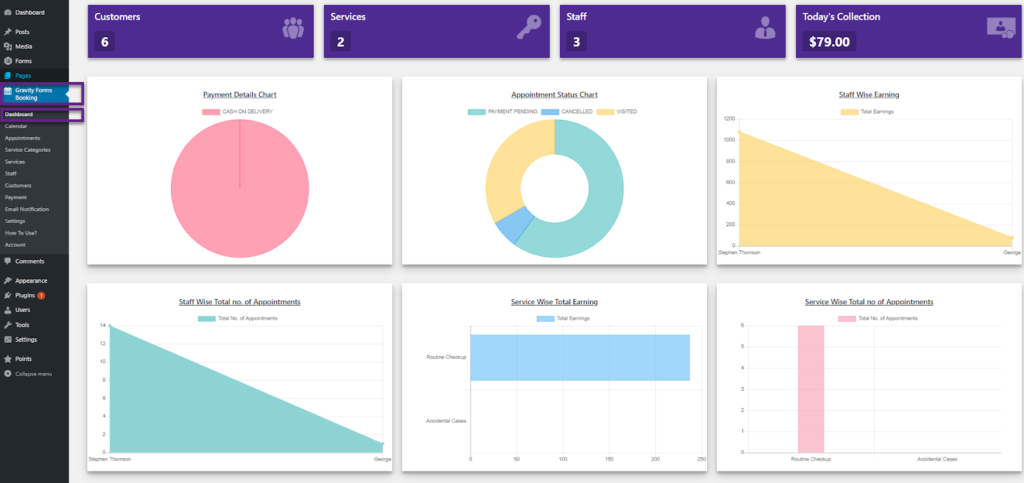Click the Plugins icon in admin menu

coord(8,296)
